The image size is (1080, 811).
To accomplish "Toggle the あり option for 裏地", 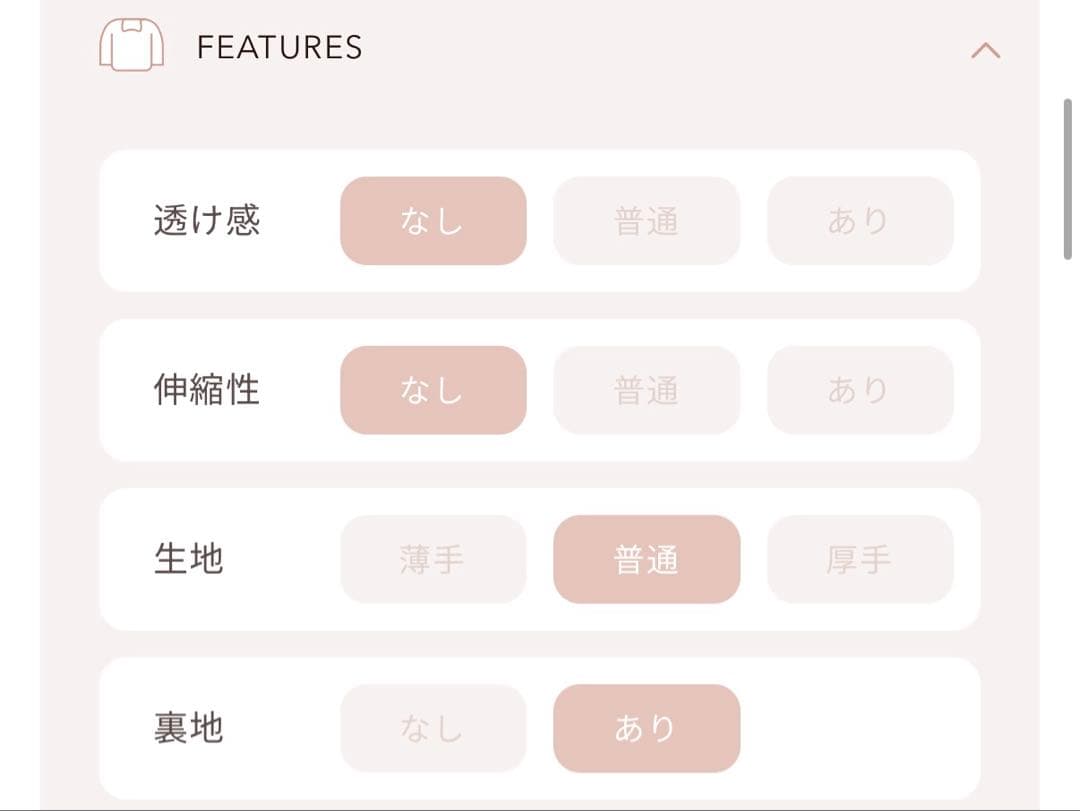I will (647, 728).
